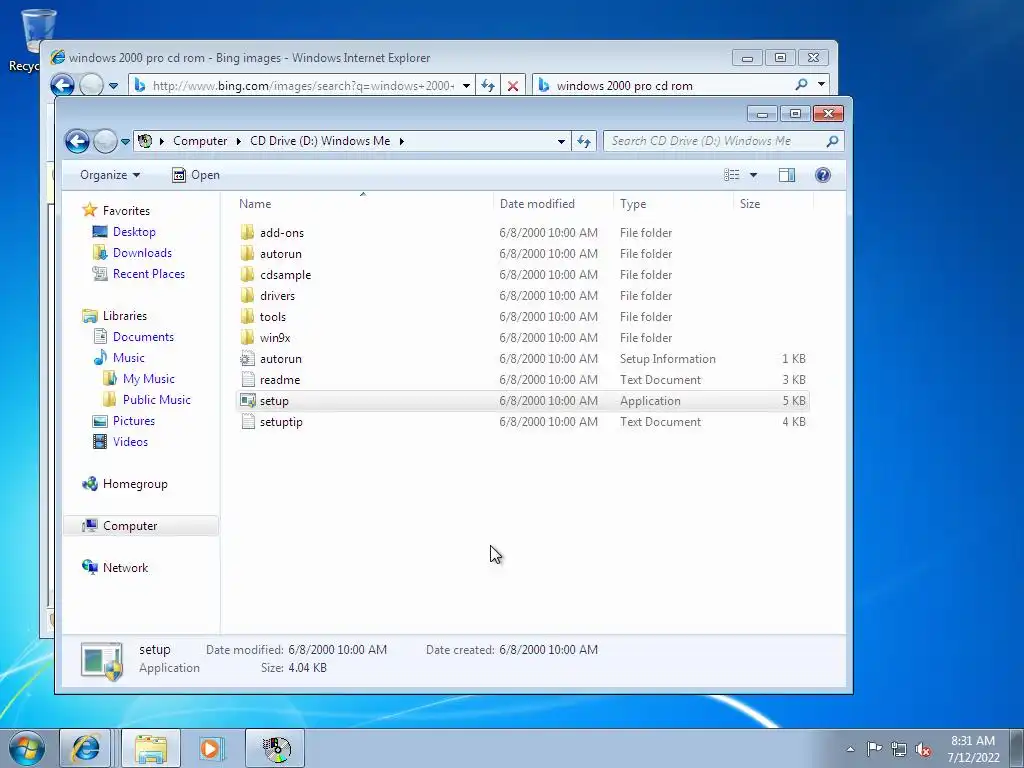
Task: Click the Internet Explorer forward button
Action: (x=91, y=86)
